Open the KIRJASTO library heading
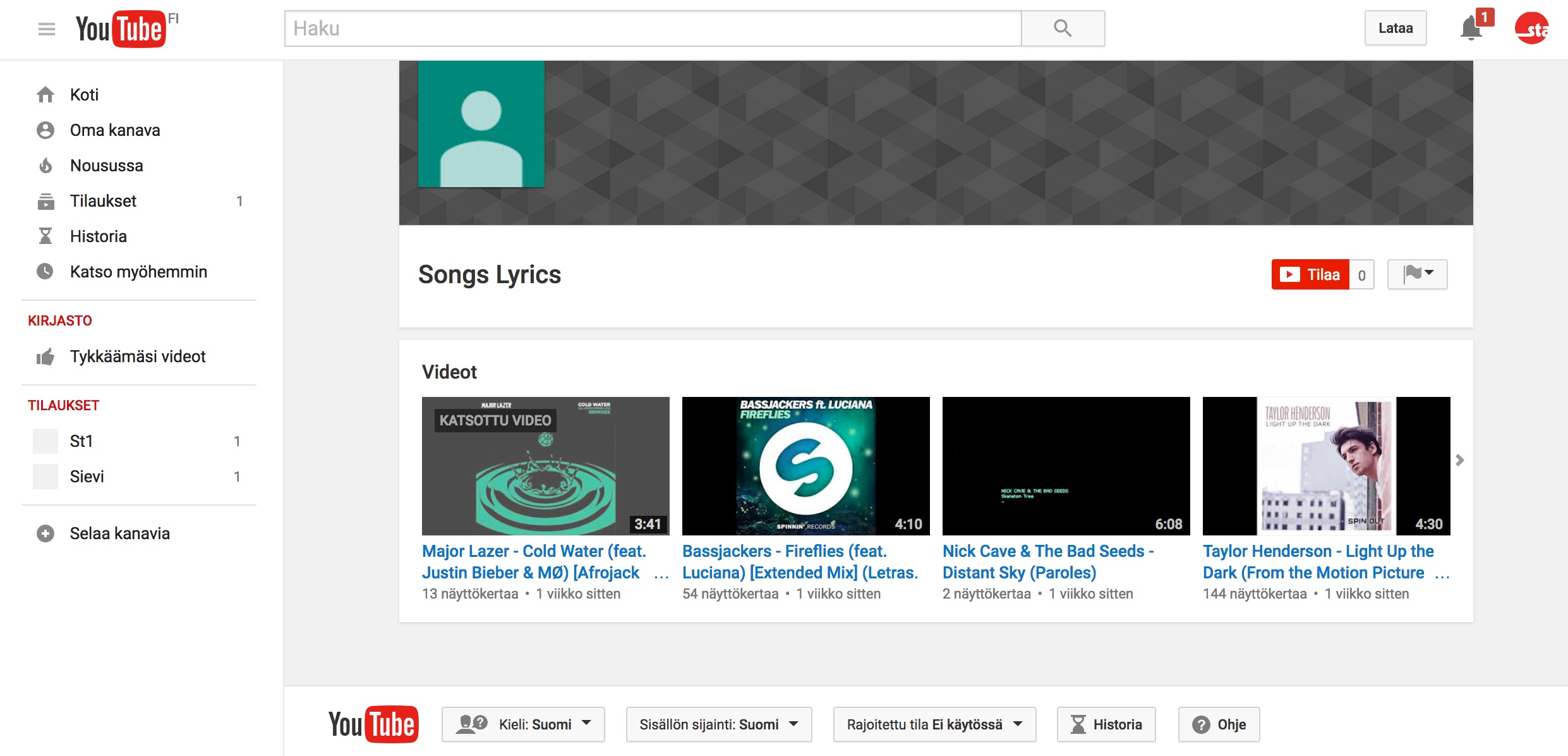 coord(60,321)
